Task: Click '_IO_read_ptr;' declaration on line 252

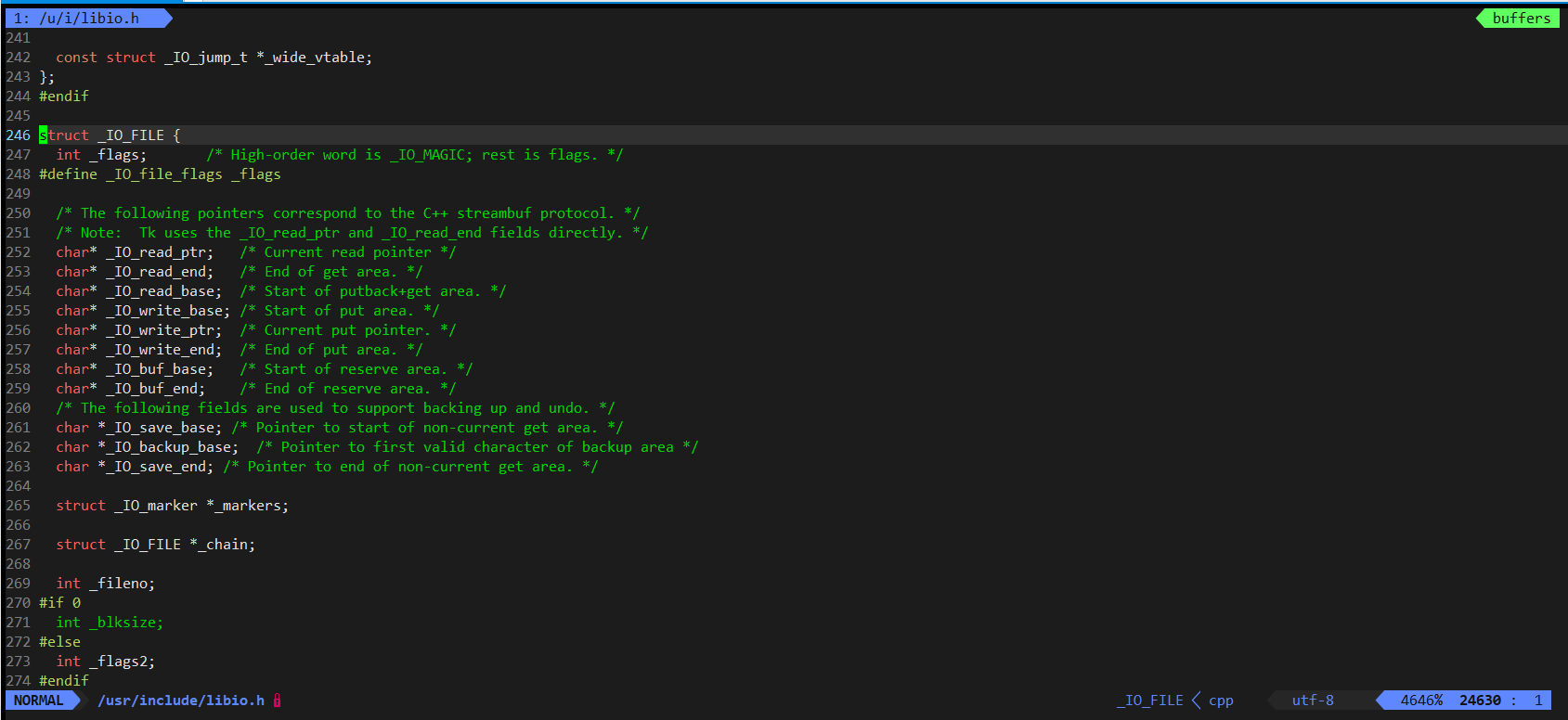Action: (160, 252)
